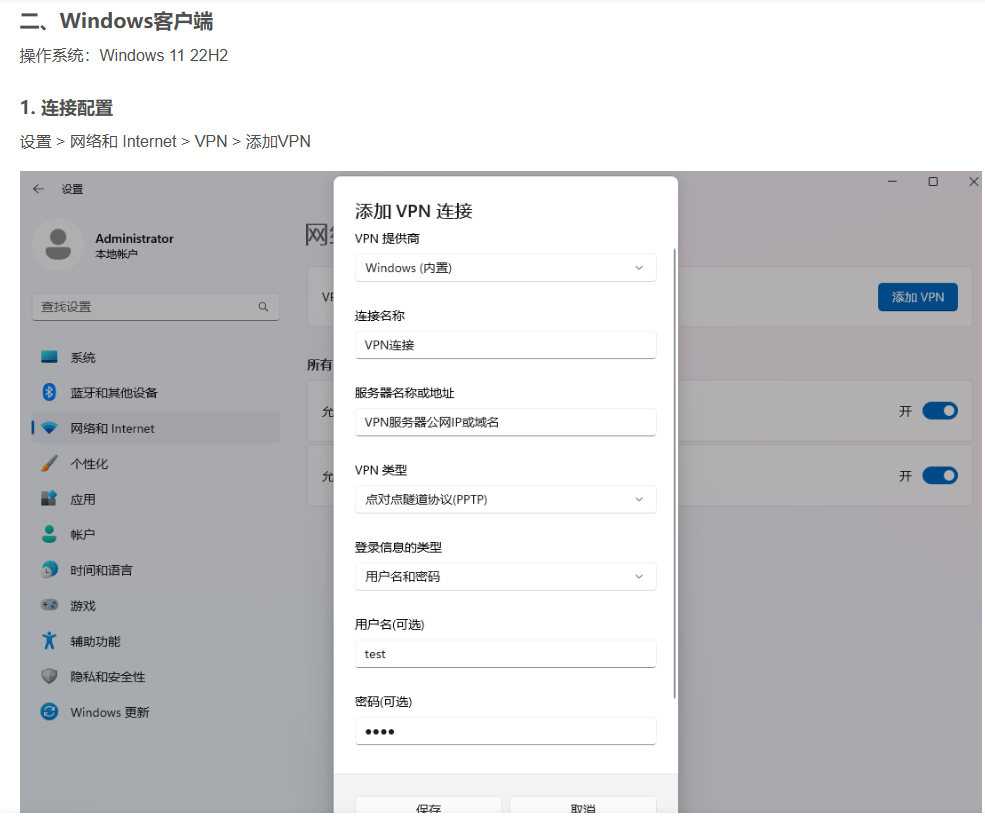Viewport: 985px width, 820px height.
Task: Click the search magnifier in Find a setting
Action: pyautogui.click(x=263, y=307)
